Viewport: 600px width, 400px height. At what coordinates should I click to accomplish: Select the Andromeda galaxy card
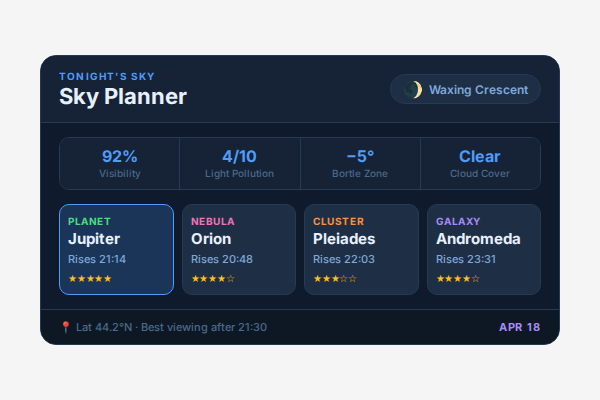(484, 250)
